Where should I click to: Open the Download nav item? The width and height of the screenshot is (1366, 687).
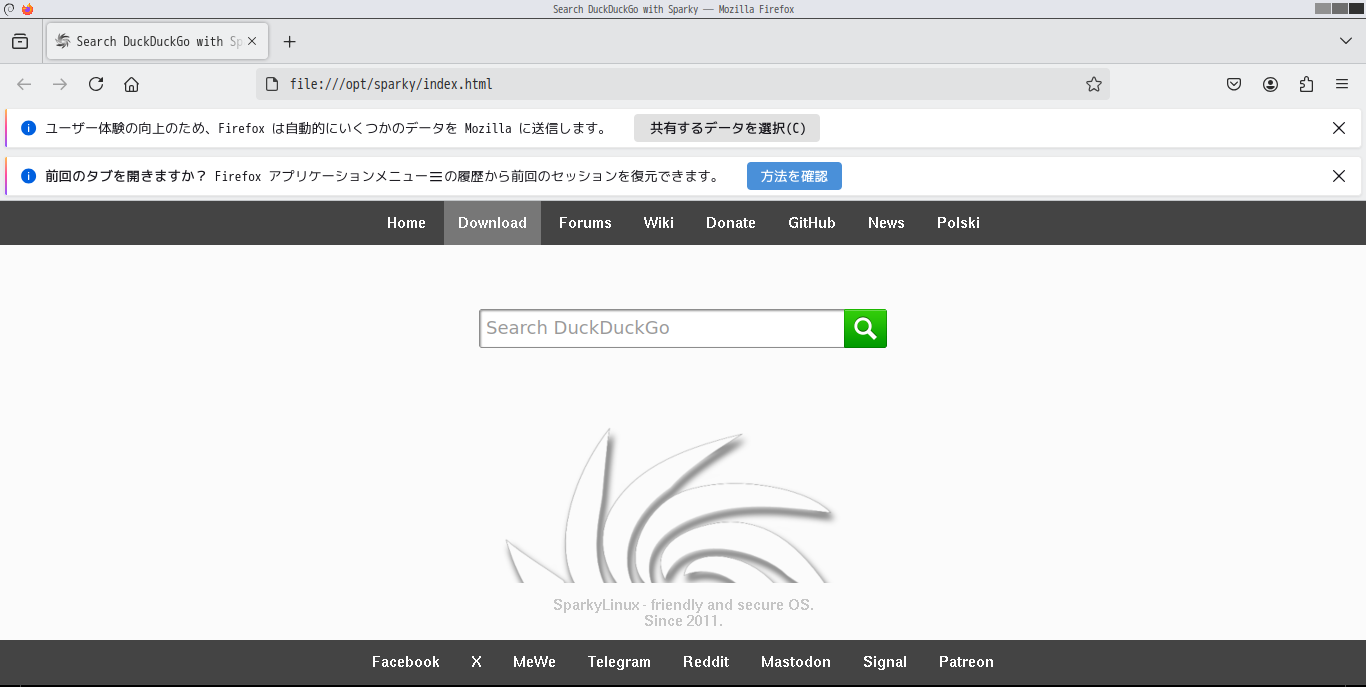492,223
